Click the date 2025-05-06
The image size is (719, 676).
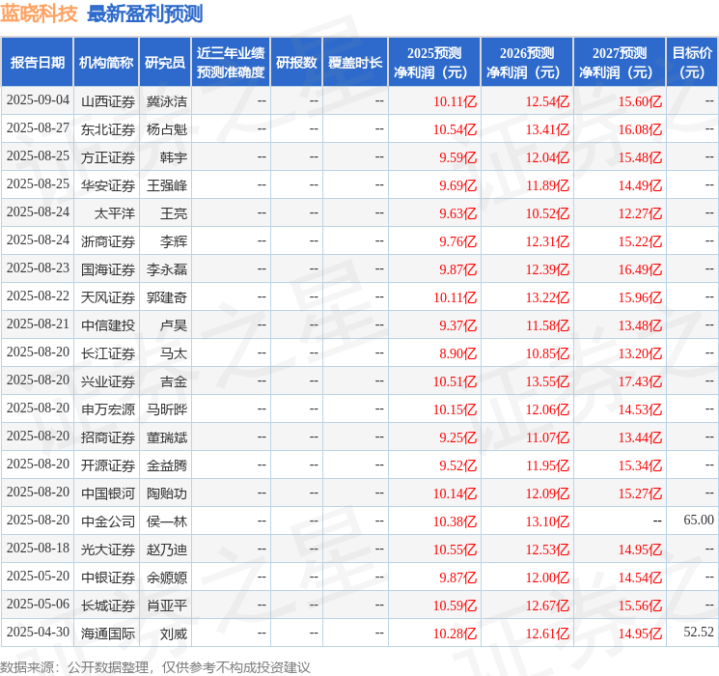pos(38,604)
